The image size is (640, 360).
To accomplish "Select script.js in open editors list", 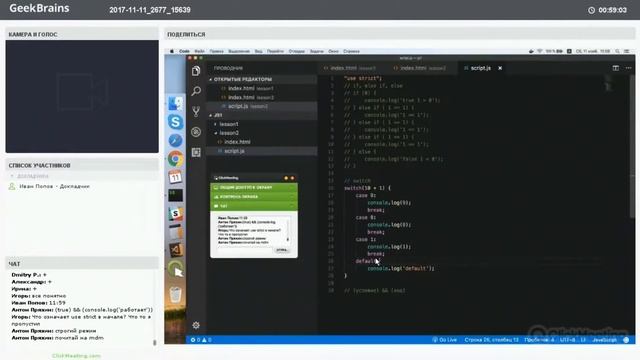I will 244,106.
